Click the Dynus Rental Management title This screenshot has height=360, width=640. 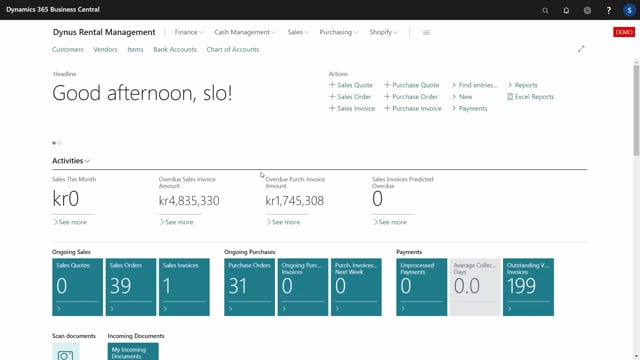[104, 32]
